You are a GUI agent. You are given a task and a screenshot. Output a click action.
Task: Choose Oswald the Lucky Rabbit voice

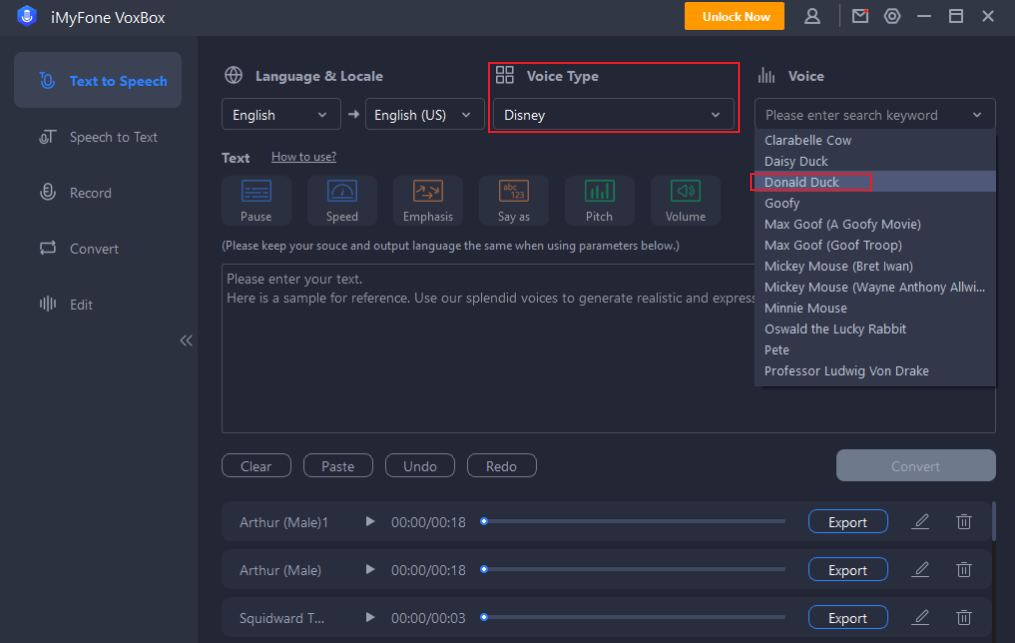click(875, 329)
